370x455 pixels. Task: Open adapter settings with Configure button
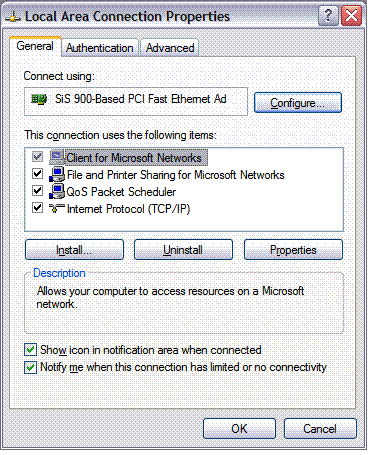tap(298, 103)
